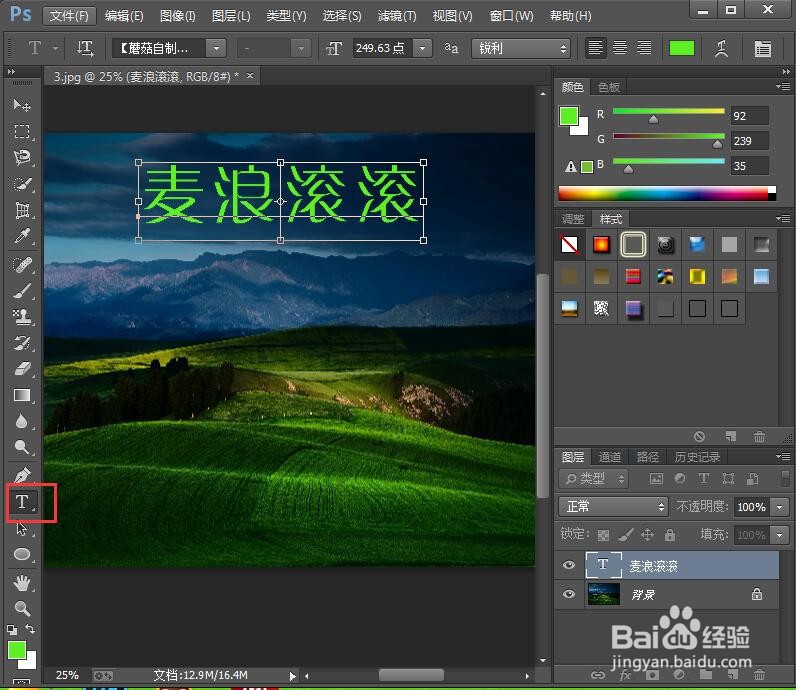Image resolution: width=796 pixels, height=690 pixels.
Task: Toggle lock all for layer
Action: (670, 535)
